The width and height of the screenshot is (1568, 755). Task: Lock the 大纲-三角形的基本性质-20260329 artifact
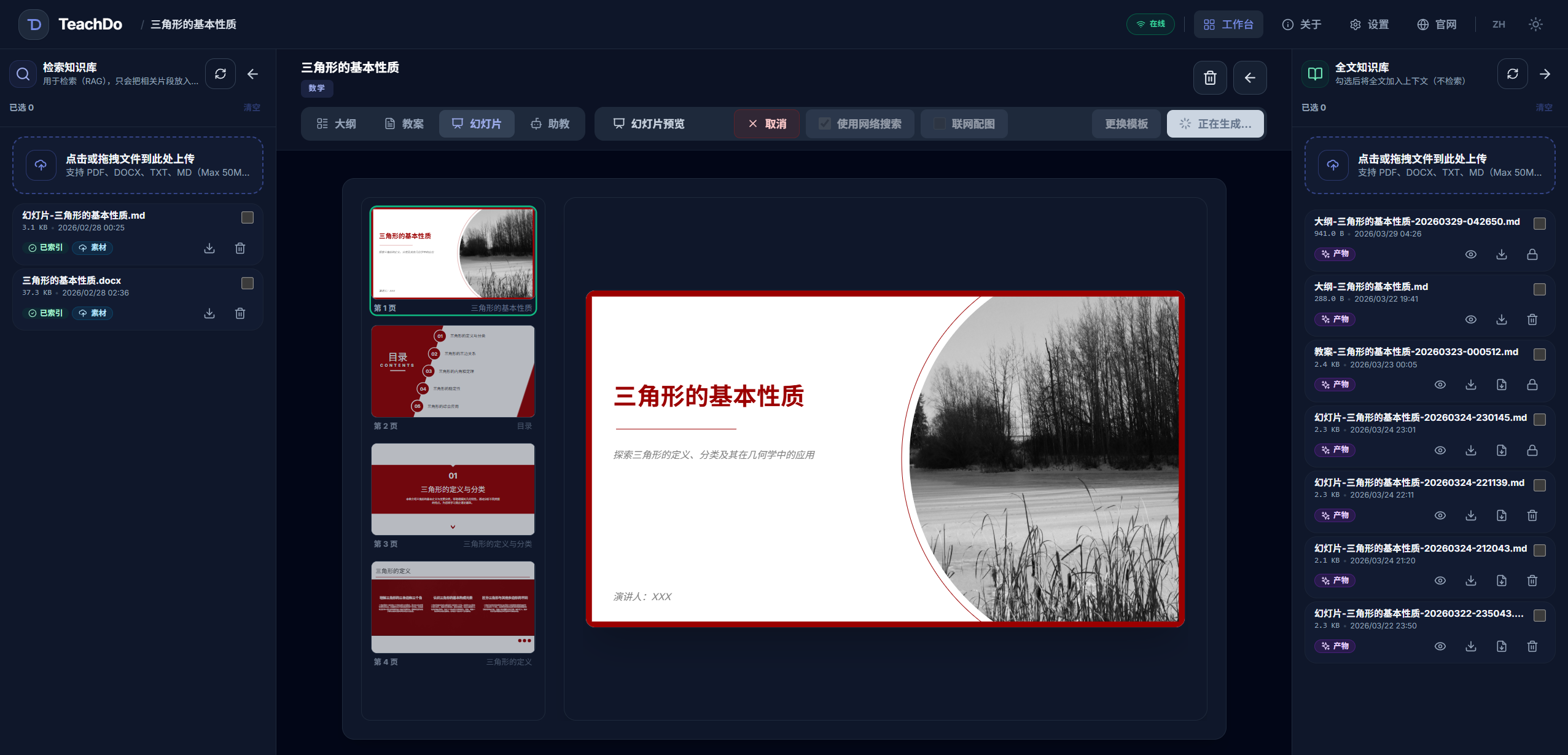point(1531,254)
